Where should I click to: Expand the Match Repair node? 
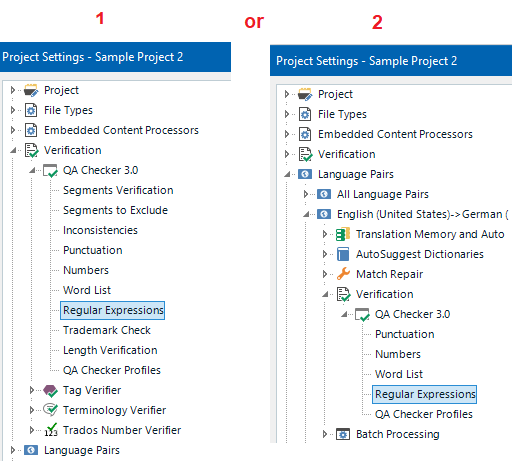click(325, 274)
